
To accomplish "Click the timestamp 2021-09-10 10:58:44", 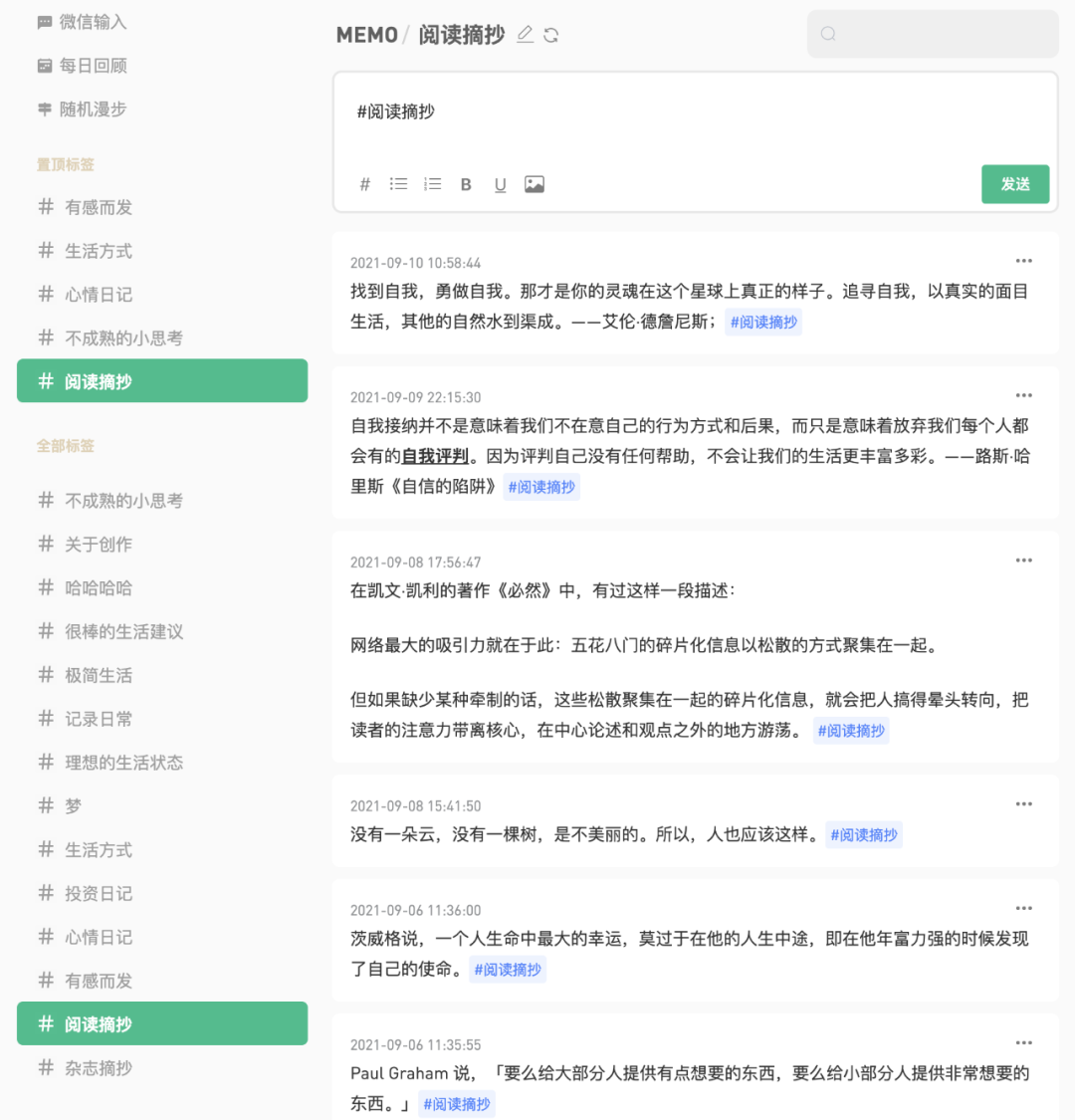I will (x=415, y=263).
